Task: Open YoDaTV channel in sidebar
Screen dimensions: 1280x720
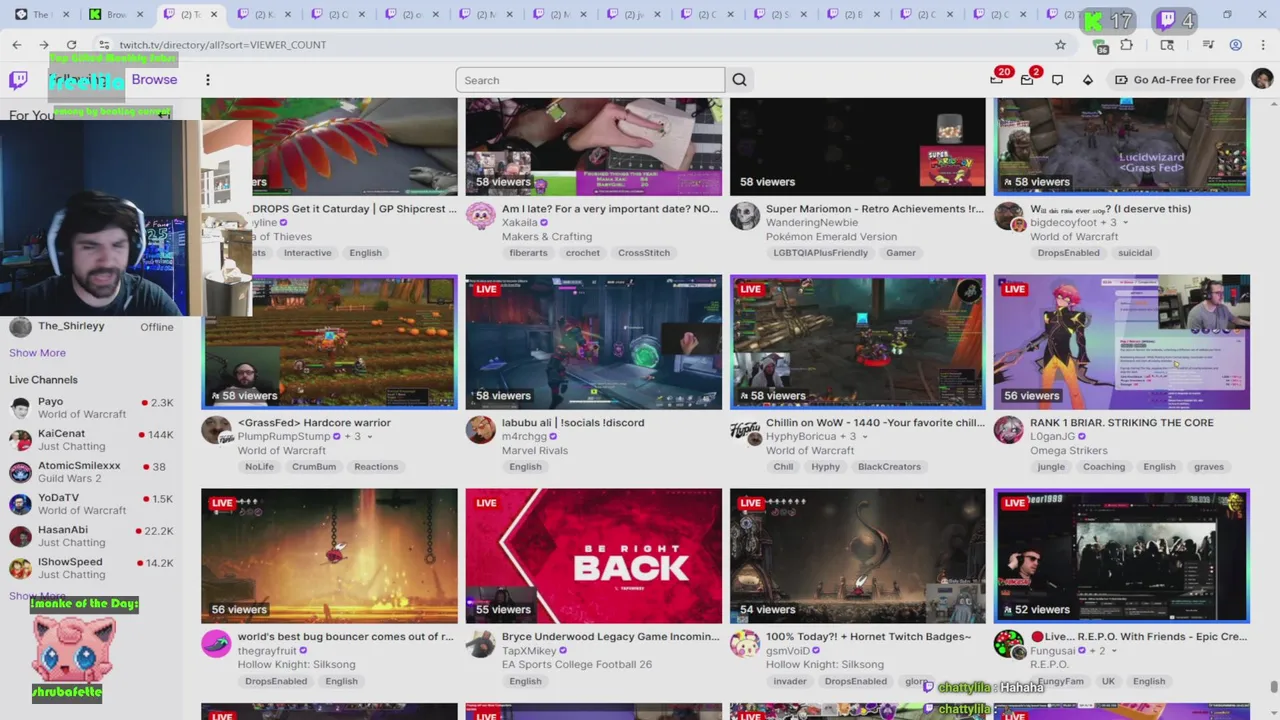Action: coord(91,504)
